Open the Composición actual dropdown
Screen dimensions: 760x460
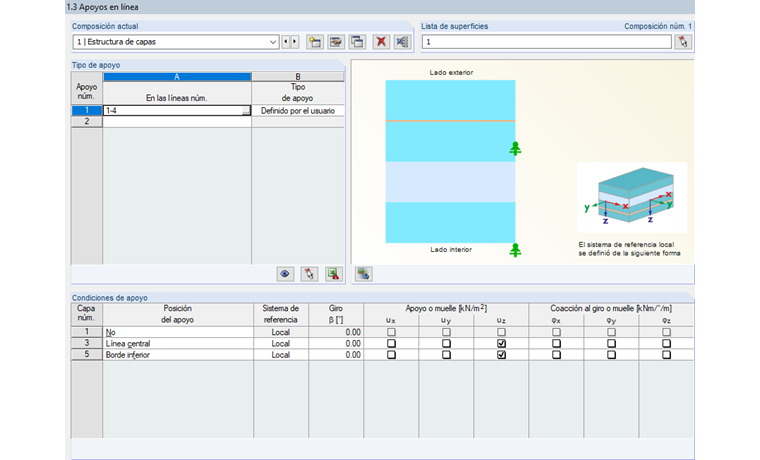tap(273, 42)
